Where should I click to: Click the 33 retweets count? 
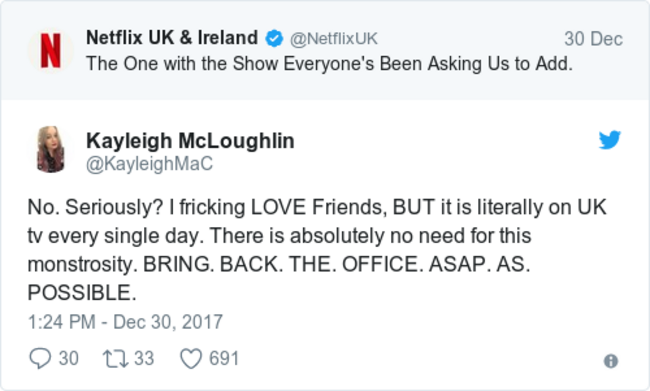[144, 359]
